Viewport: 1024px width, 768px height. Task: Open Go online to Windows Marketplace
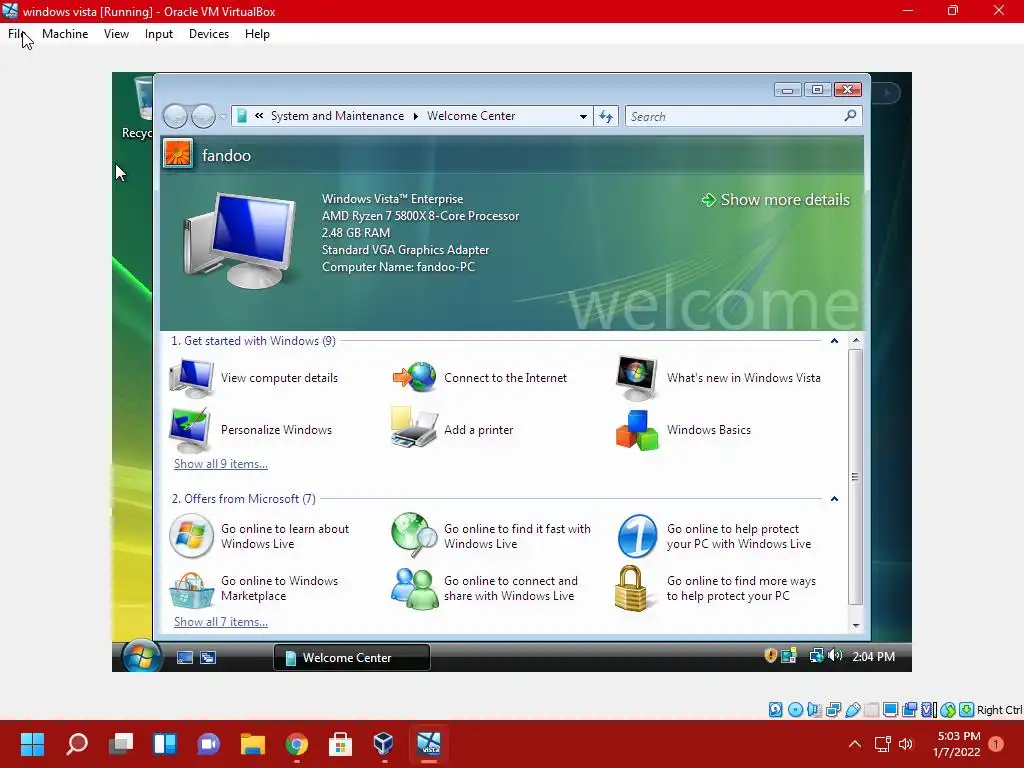(255, 588)
